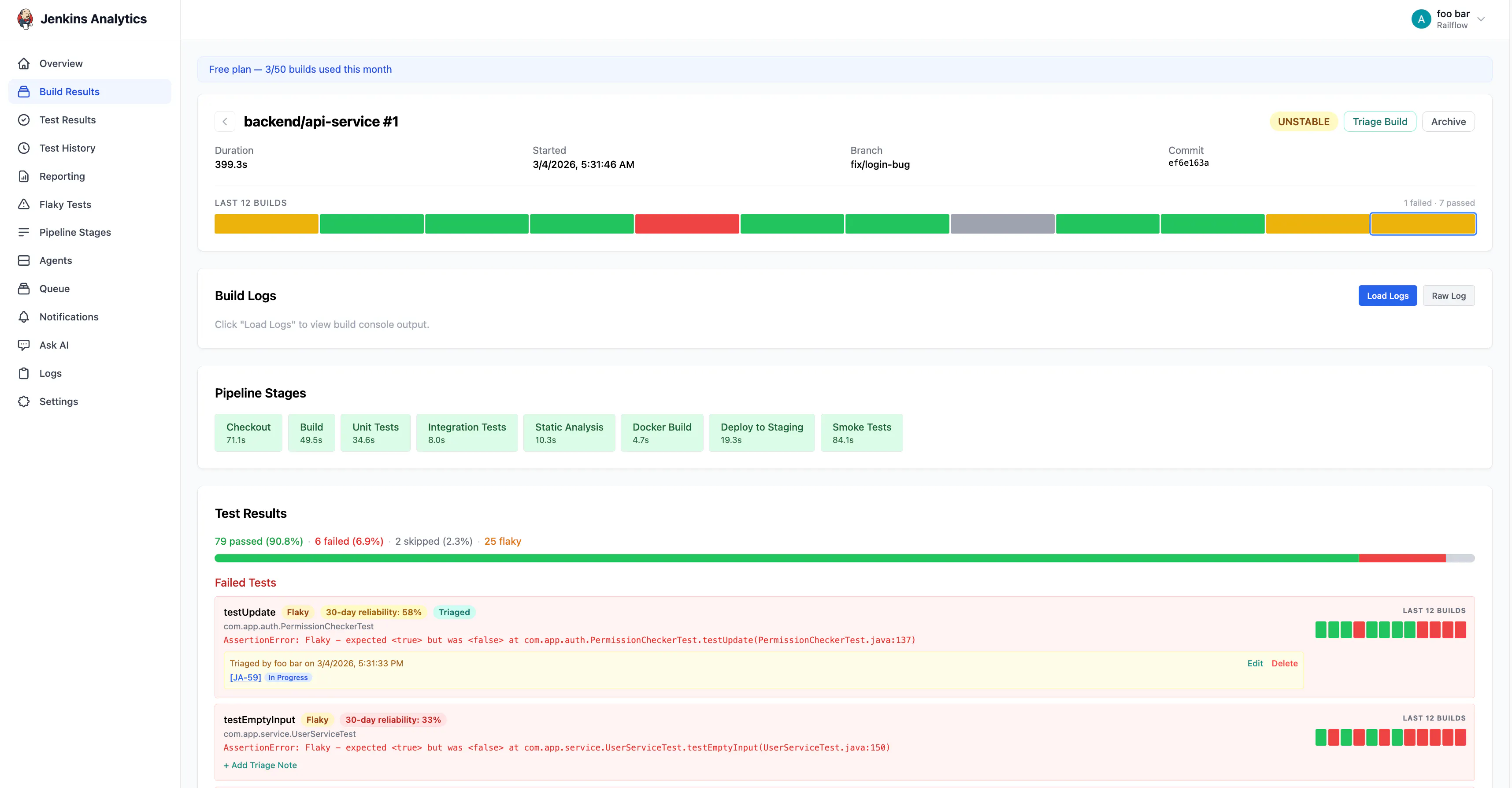Select the gray build bar in Last 12 Builds
Image resolution: width=1512 pixels, height=788 pixels.
[1002, 224]
